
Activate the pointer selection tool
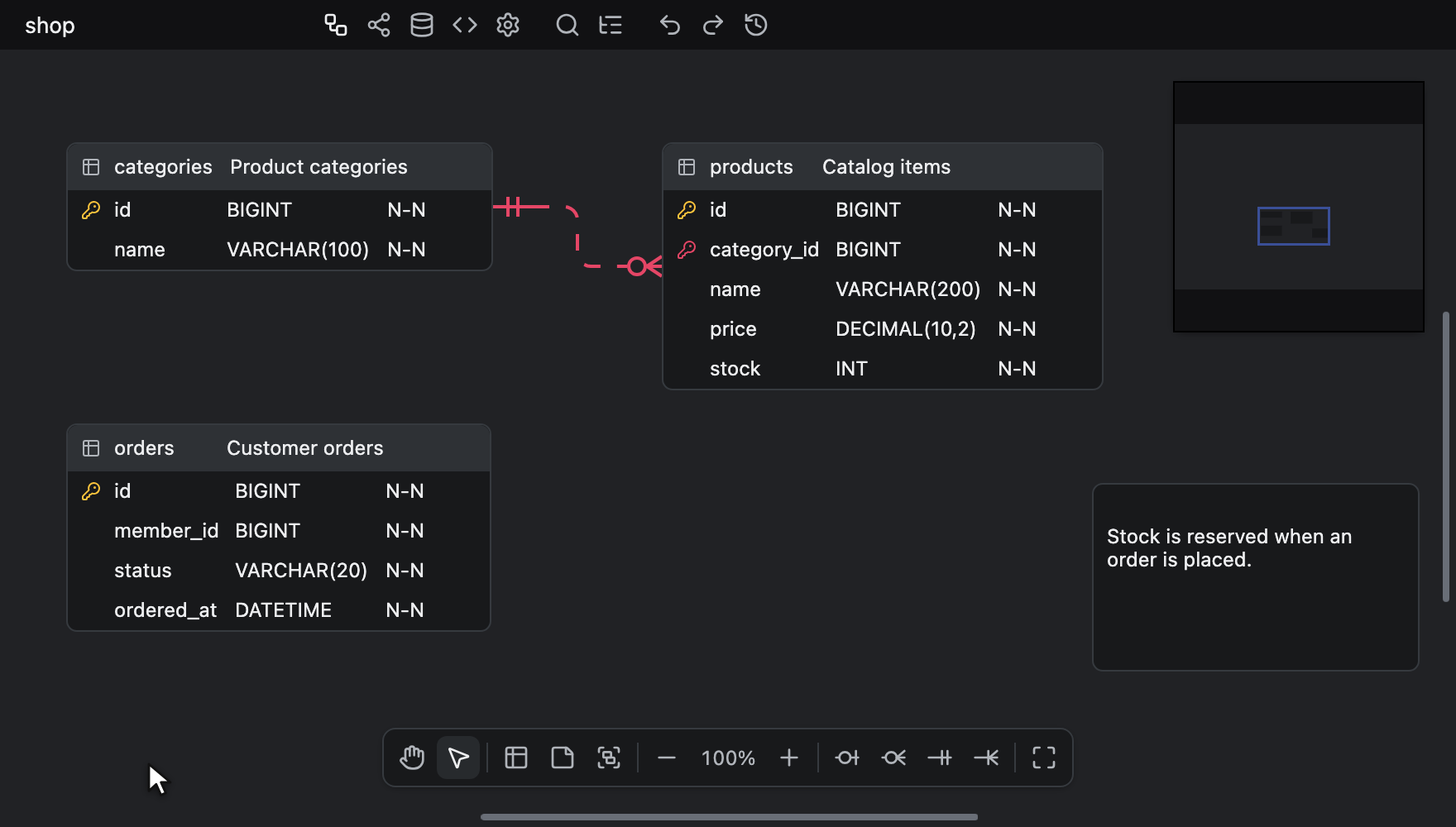pyautogui.click(x=458, y=758)
